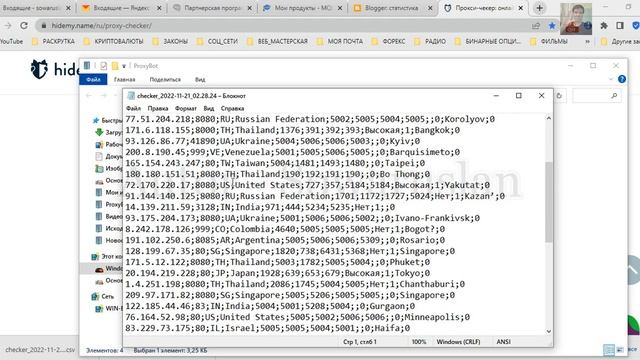Click the Notepad vertical scrollbar thumb
This screenshot has height=360, width=640.
pos(548,202)
